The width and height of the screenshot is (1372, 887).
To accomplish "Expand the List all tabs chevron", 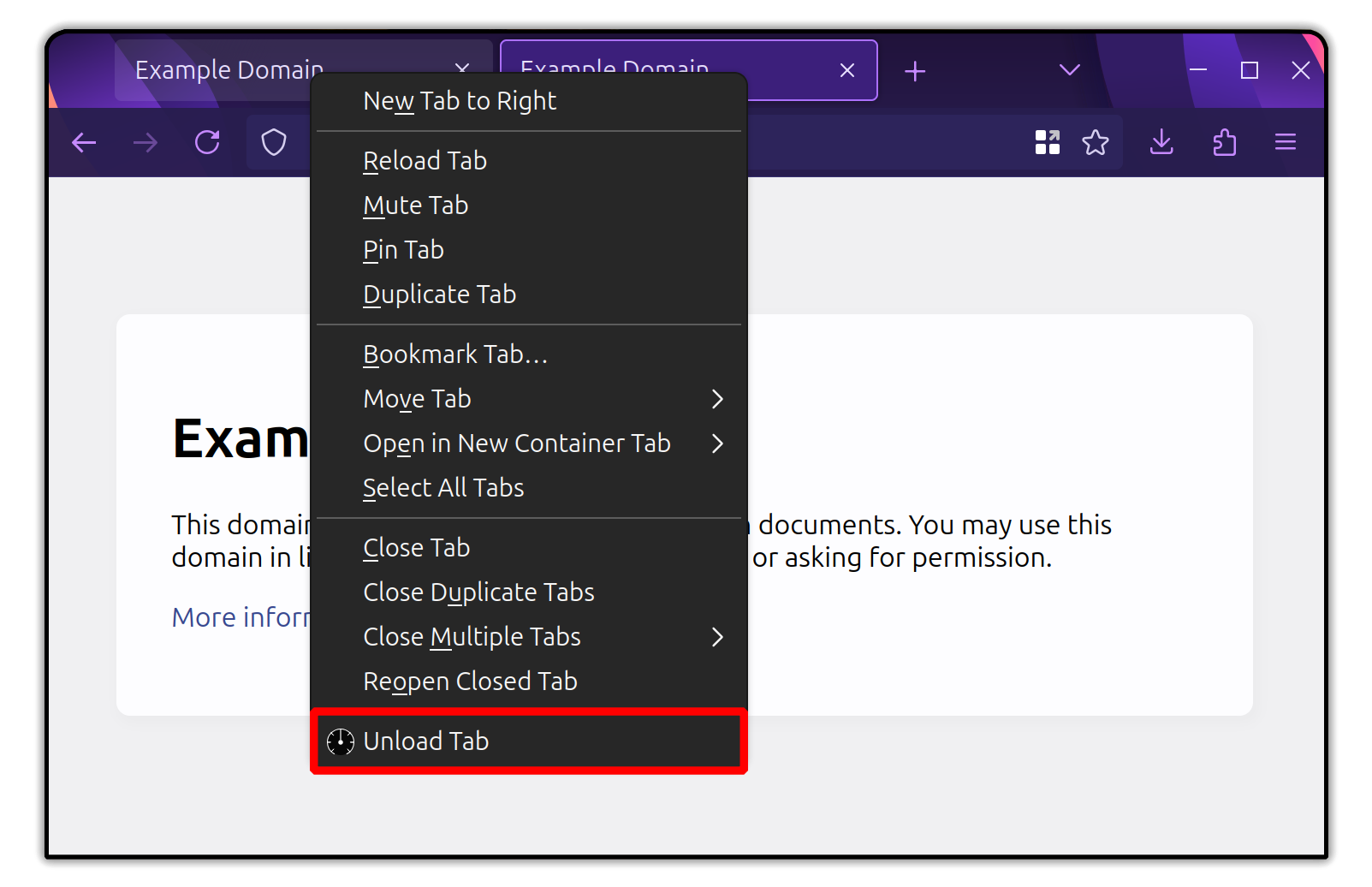I will pyautogui.click(x=1070, y=70).
